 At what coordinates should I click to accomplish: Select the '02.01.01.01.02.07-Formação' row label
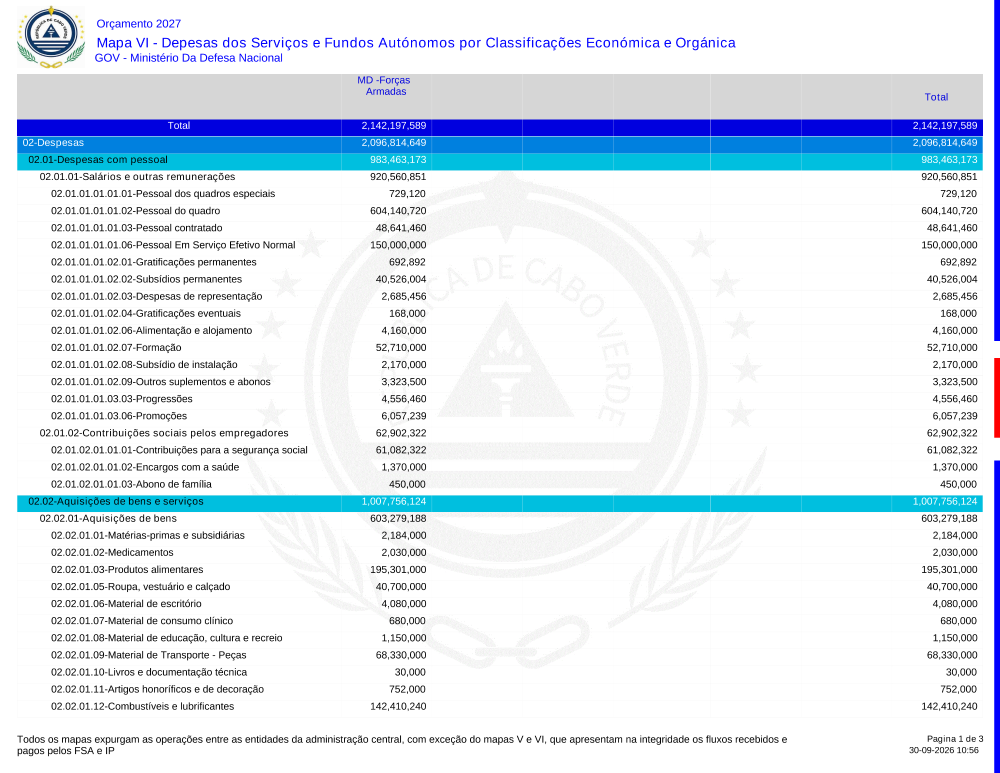coord(116,348)
